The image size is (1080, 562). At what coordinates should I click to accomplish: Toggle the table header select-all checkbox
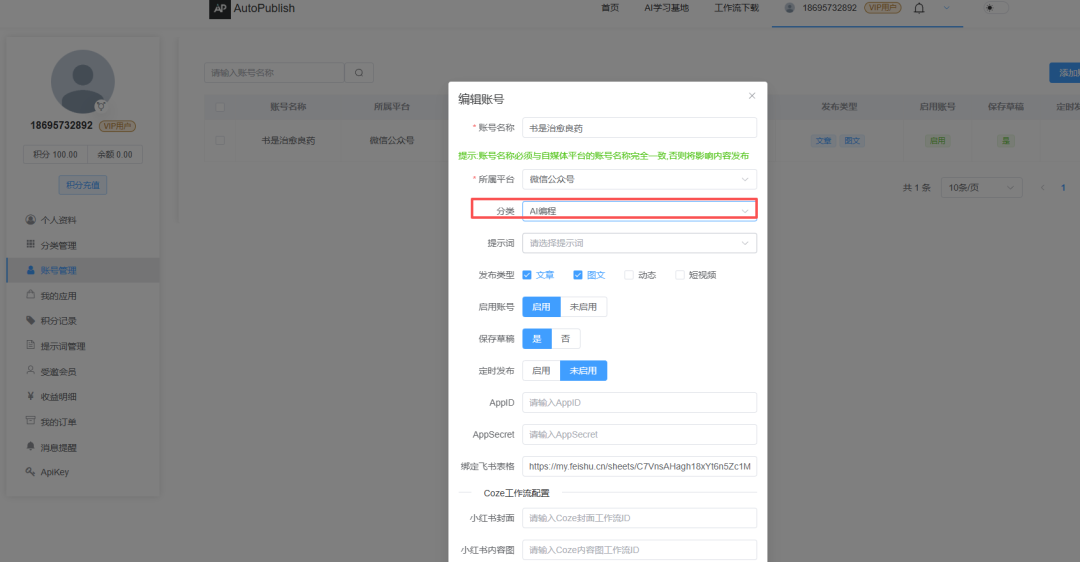point(220,107)
